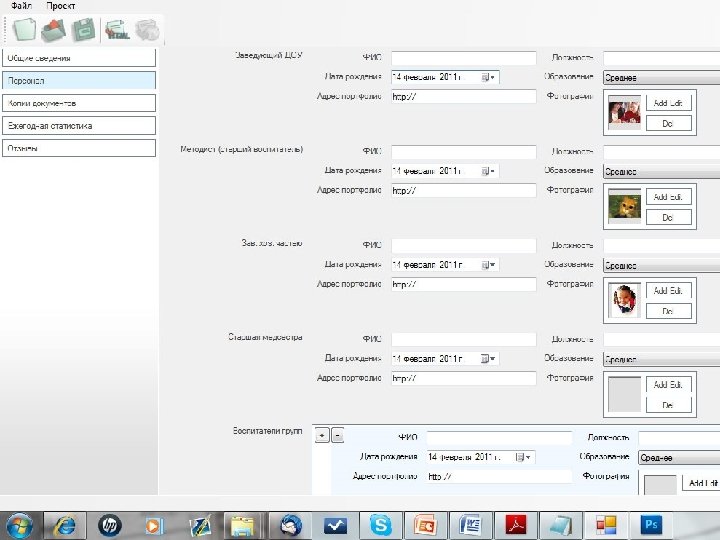Click Адрес портфолио field for Заведующий ДОУ
Viewport: 720px width, 540px height.
click(x=464, y=96)
